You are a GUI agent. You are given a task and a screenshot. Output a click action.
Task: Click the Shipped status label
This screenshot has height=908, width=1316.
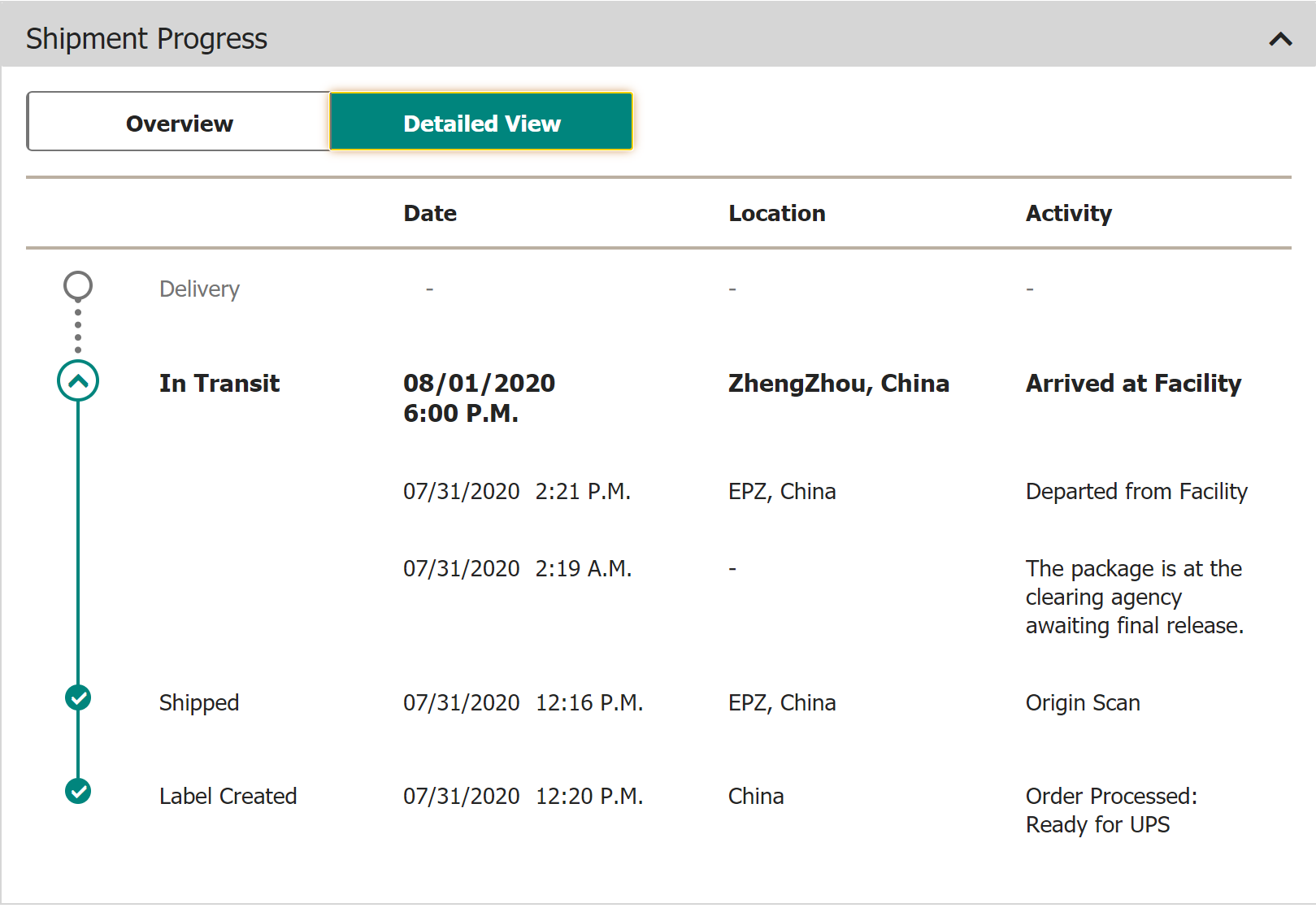(199, 702)
